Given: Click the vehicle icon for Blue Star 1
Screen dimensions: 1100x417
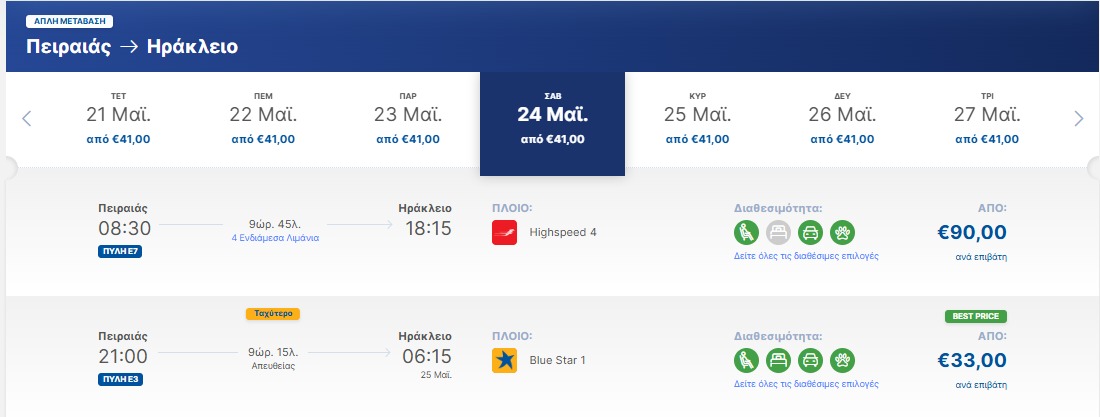Looking at the screenshot, I should coord(810,360).
